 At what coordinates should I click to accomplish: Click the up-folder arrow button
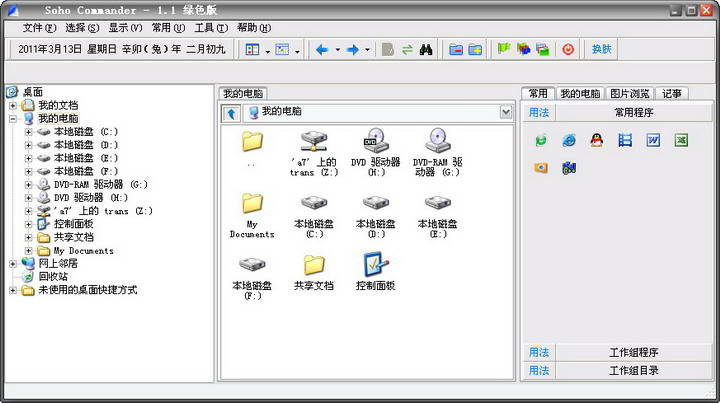[231, 113]
